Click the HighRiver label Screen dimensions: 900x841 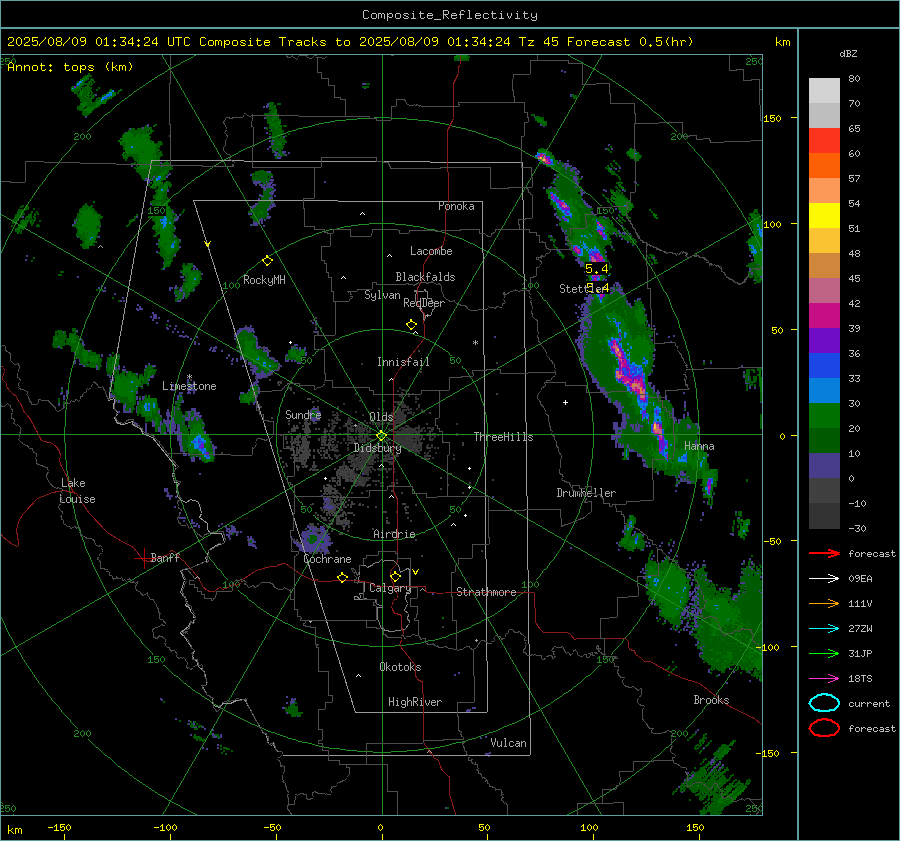[415, 702]
